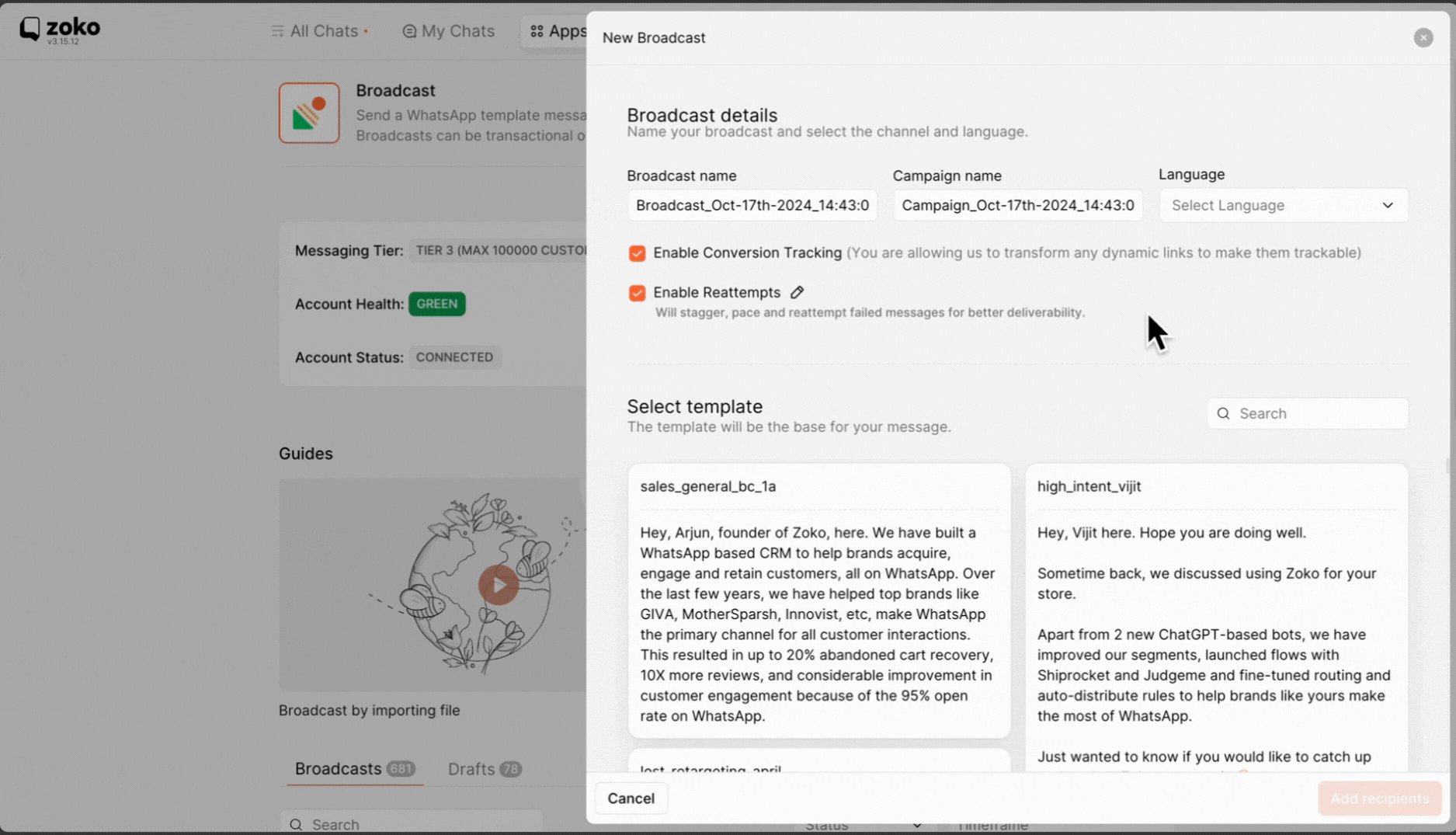Click the pencil icon beside Enable Reattempts
This screenshot has height=835, width=1456.
797,292
